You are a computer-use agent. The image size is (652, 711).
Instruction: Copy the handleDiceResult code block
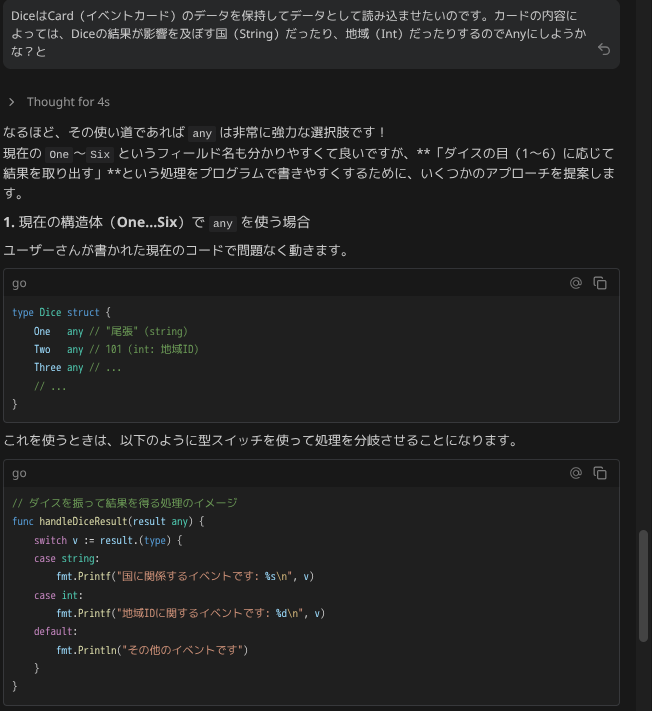[600, 473]
